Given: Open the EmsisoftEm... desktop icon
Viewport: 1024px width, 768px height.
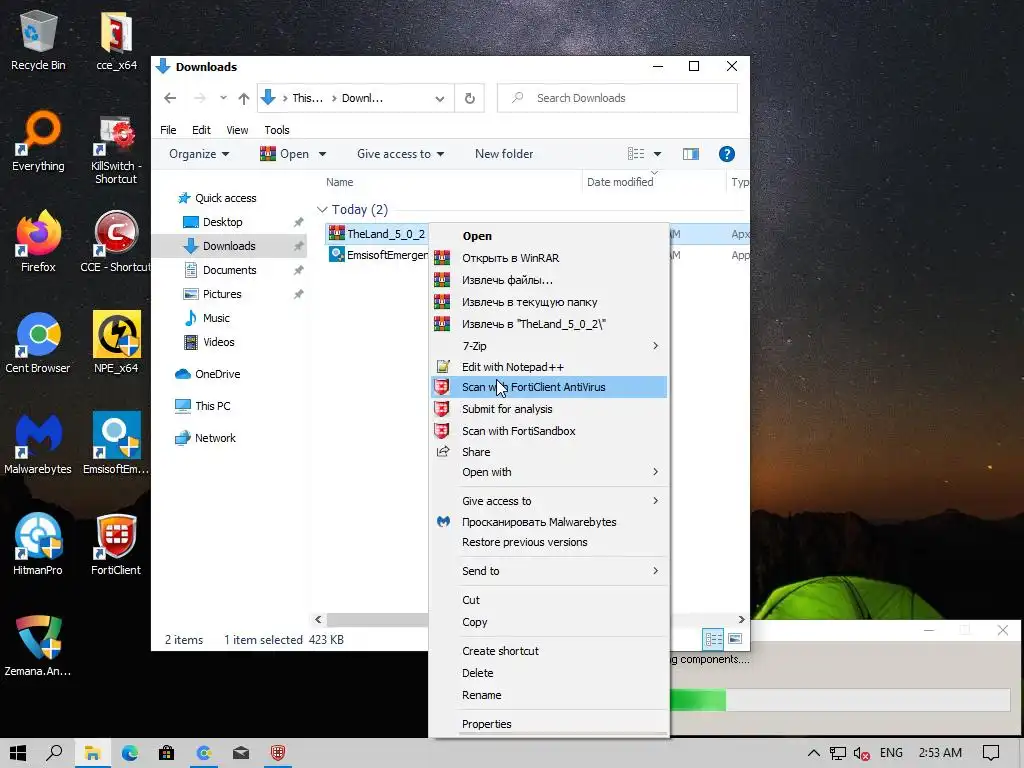Looking at the screenshot, I should coord(116,444).
